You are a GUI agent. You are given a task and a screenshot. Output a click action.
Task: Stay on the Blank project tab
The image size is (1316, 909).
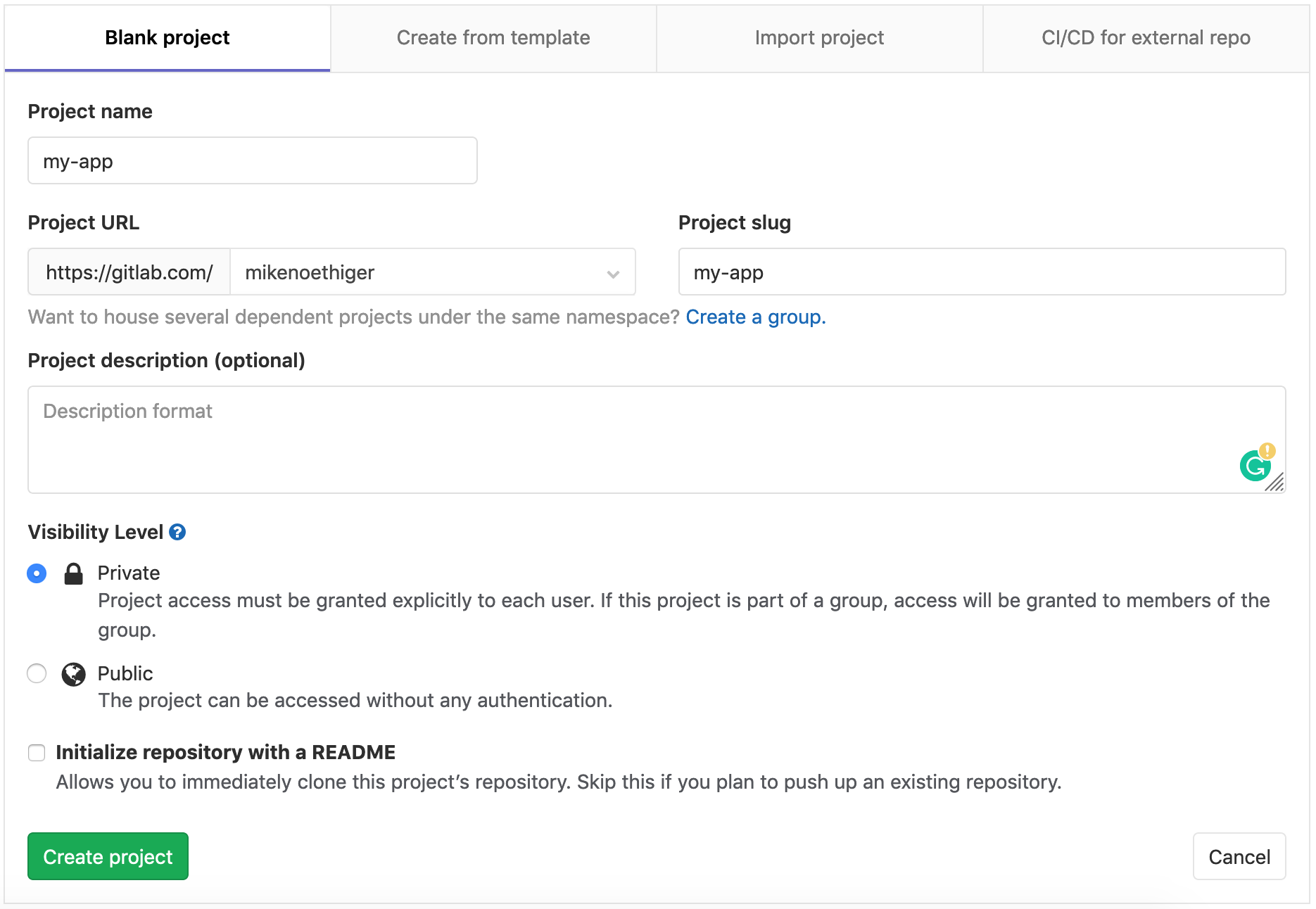pyautogui.click(x=167, y=38)
